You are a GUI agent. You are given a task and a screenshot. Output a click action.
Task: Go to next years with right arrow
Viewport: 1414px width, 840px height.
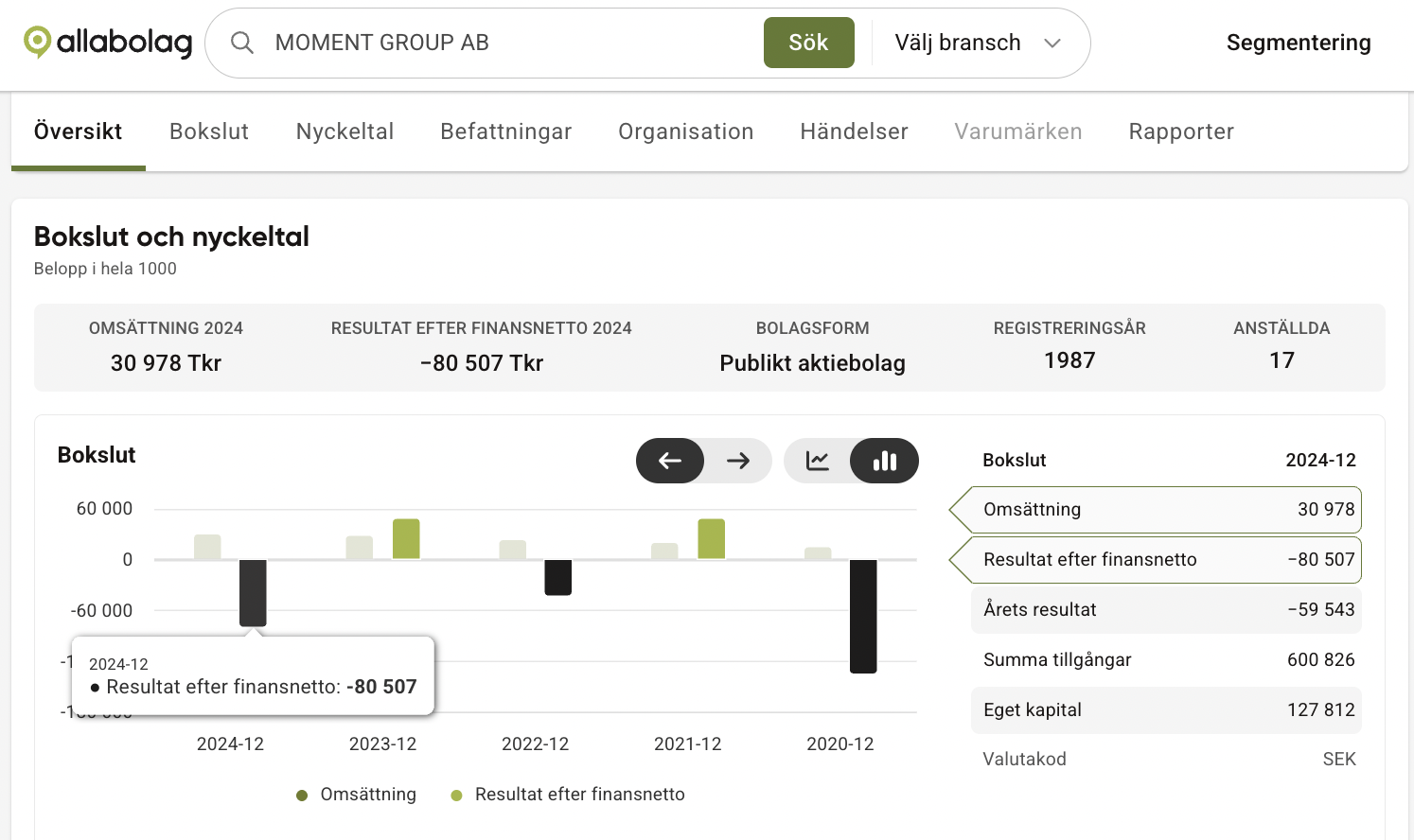(x=738, y=461)
